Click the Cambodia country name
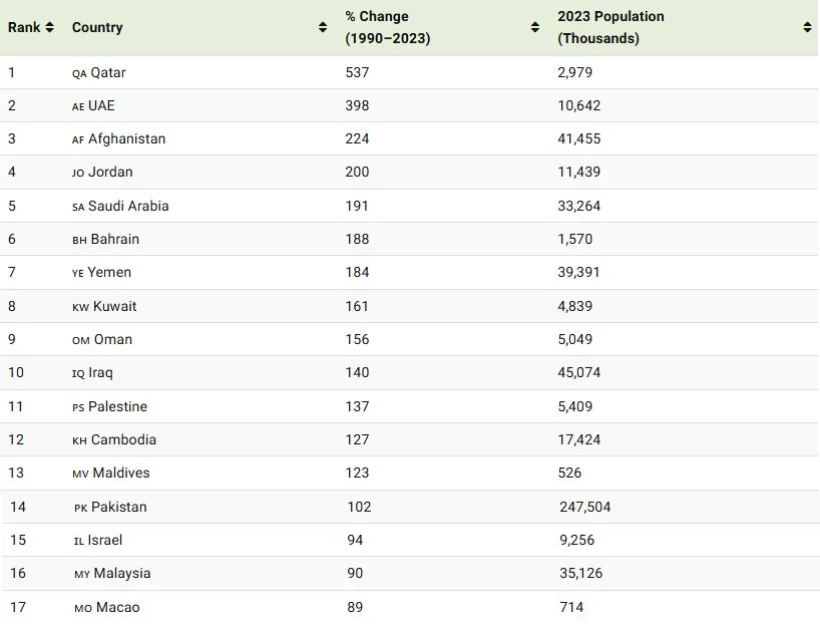The image size is (820, 627). tap(123, 439)
